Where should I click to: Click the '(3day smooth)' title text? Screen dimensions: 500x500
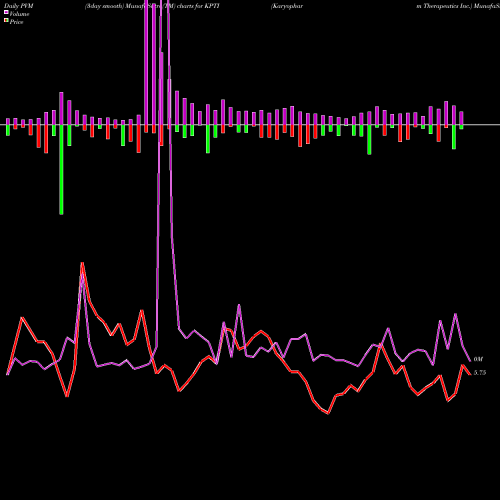tap(104, 6)
